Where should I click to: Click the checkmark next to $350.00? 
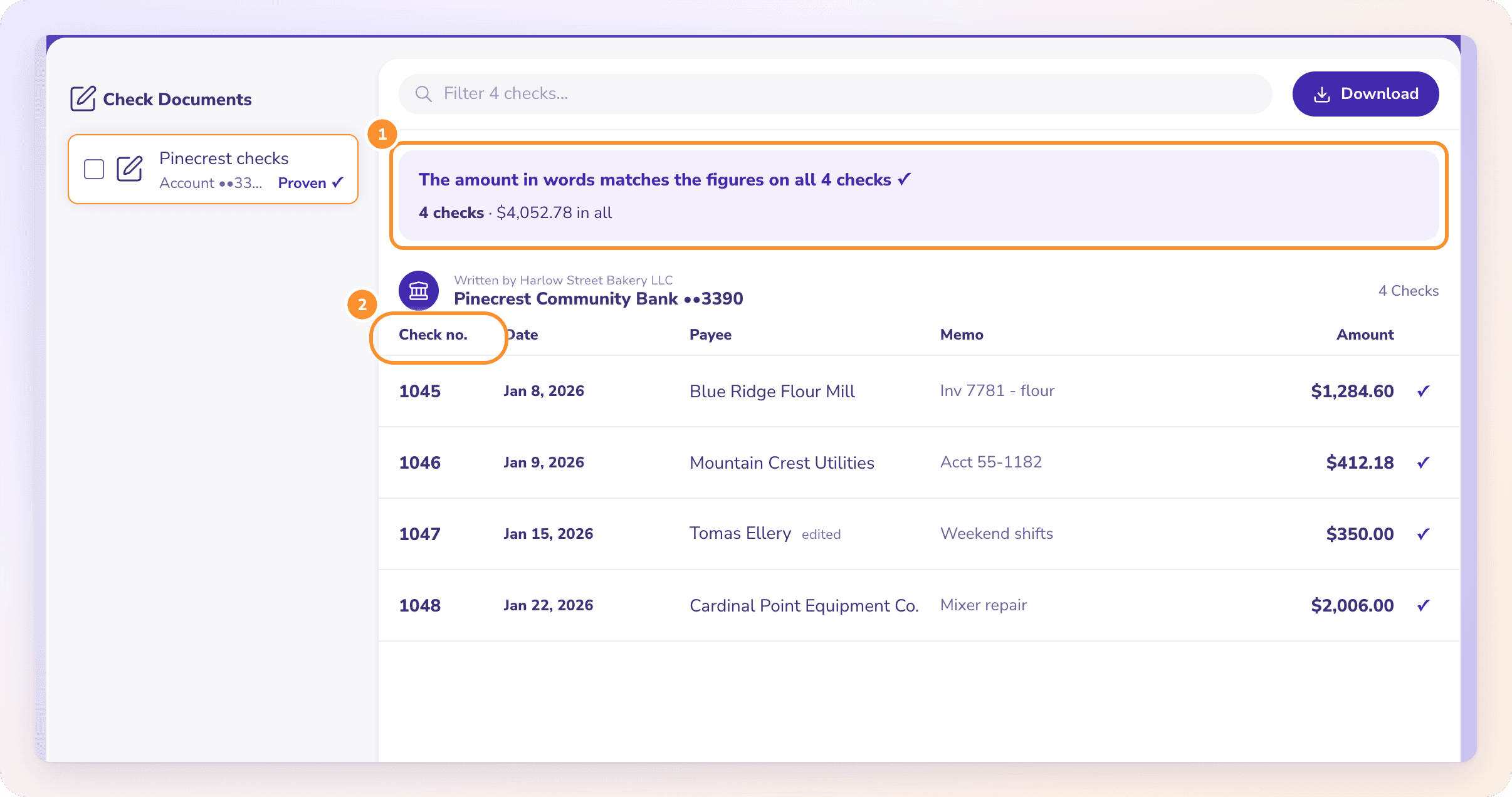pyautogui.click(x=1424, y=534)
